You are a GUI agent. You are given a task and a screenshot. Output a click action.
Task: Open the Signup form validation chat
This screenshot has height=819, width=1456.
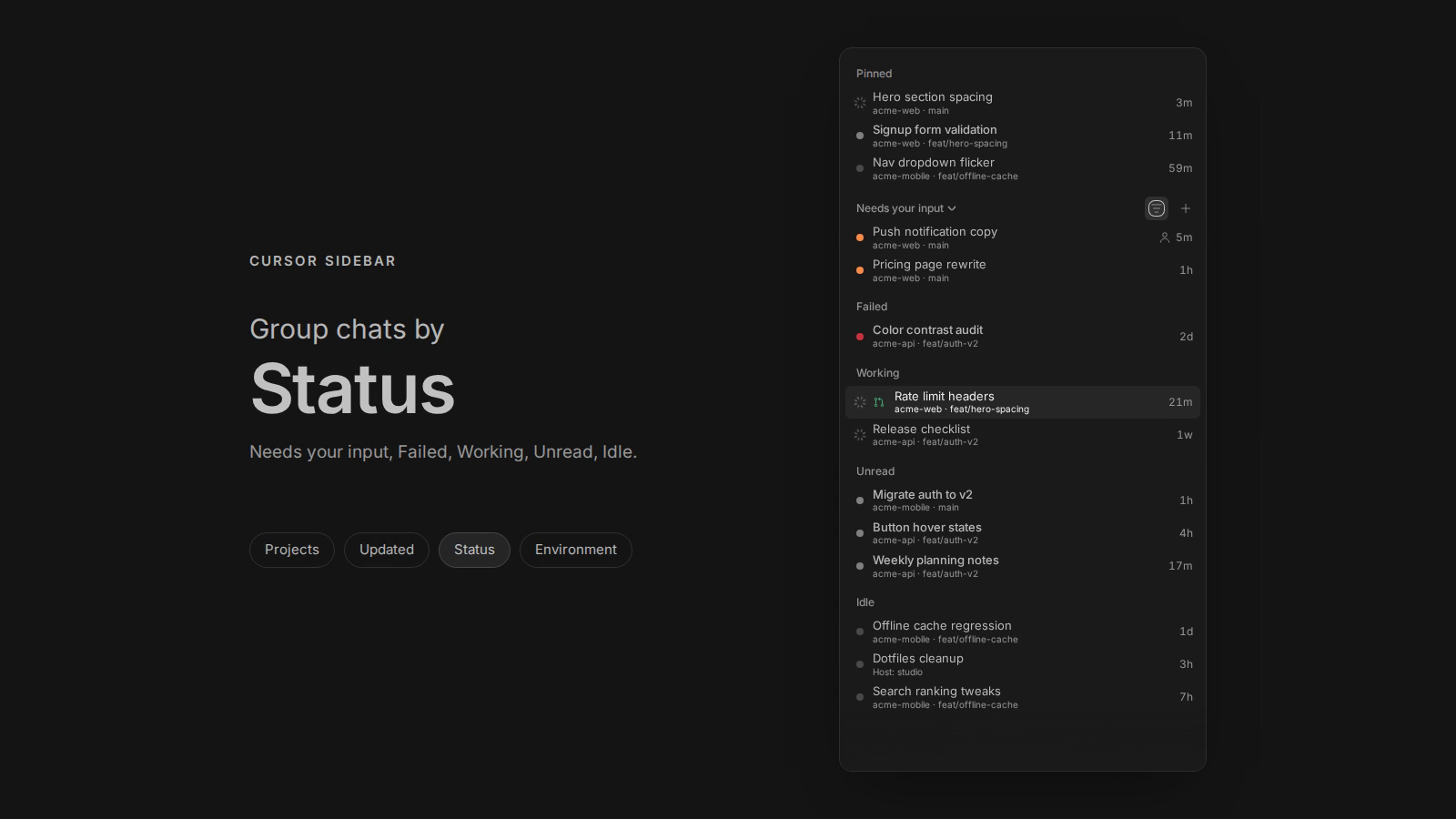[1023, 136]
